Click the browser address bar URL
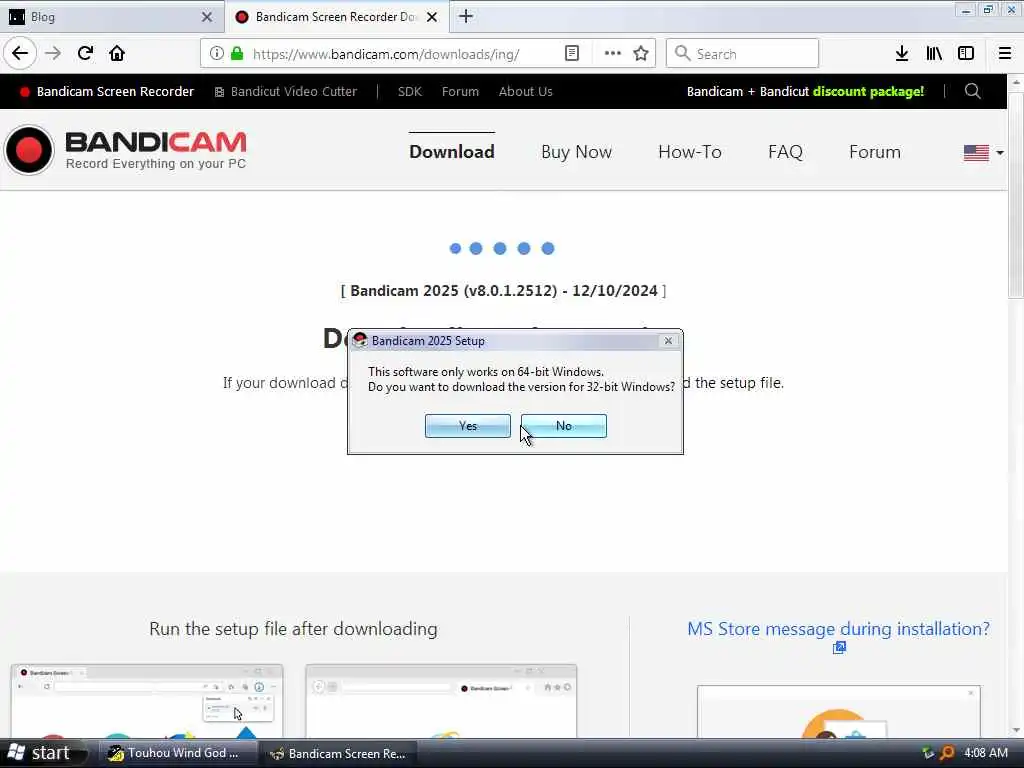The width and height of the screenshot is (1024, 768). click(386, 54)
